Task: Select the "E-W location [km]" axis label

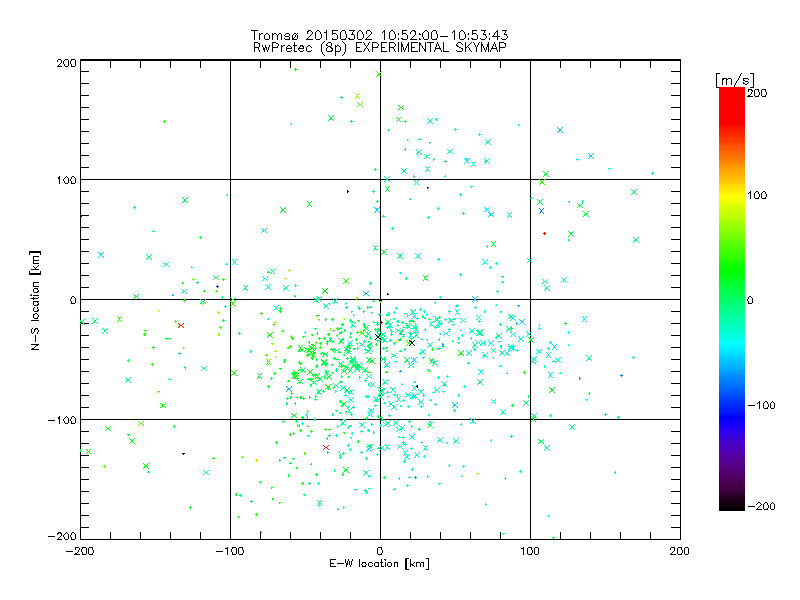Action: [379, 564]
